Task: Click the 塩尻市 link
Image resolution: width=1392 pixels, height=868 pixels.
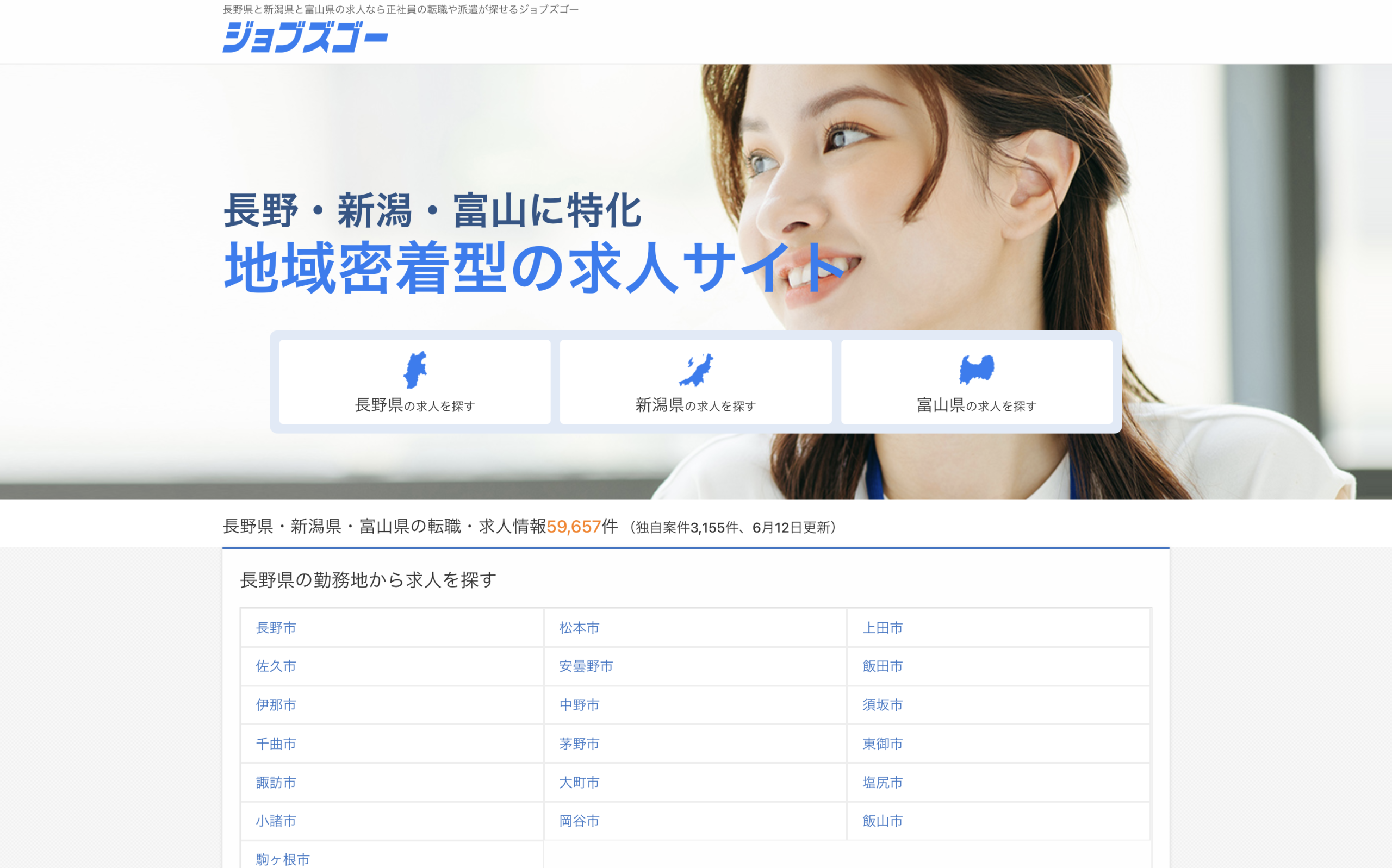Action: click(x=882, y=783)
